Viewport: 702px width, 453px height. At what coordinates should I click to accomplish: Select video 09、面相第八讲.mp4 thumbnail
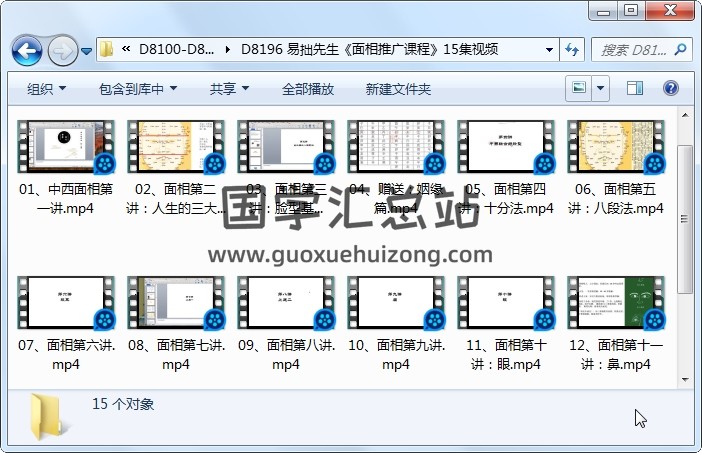[286, 303]
